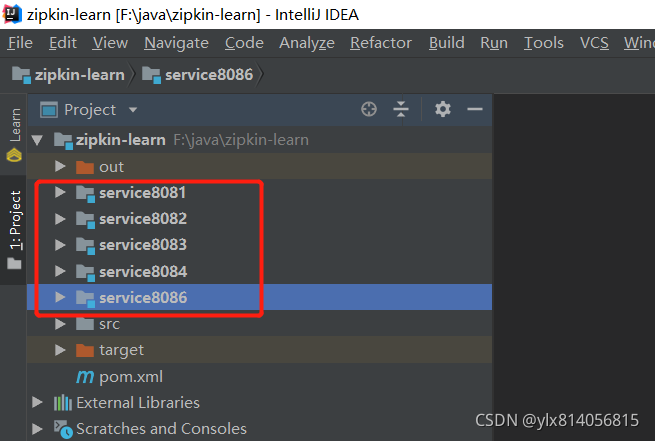655x441 pixels.
Task: Click service8086 breadcrumb in navigation bar
Action: pyautogui.click(x=198, y=75)
